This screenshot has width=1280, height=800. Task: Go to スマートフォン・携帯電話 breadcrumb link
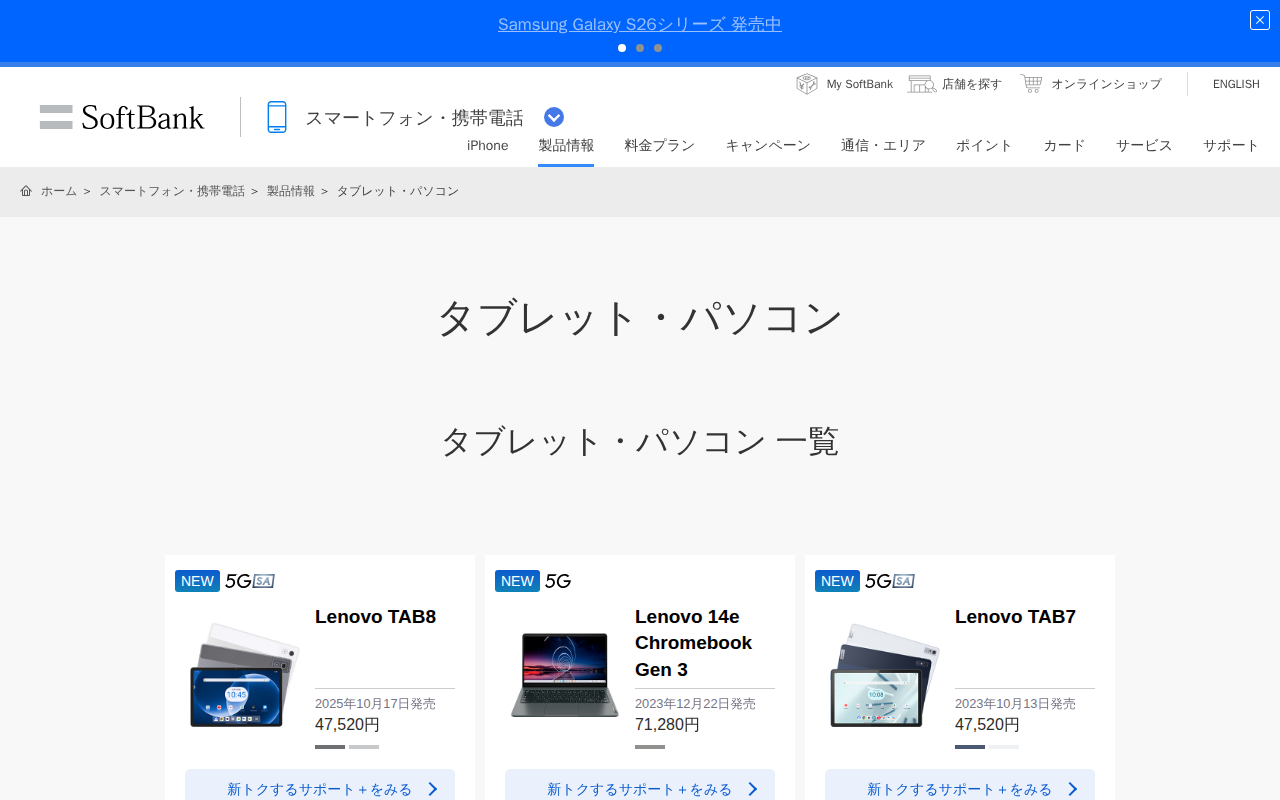(x=172, y=191)
